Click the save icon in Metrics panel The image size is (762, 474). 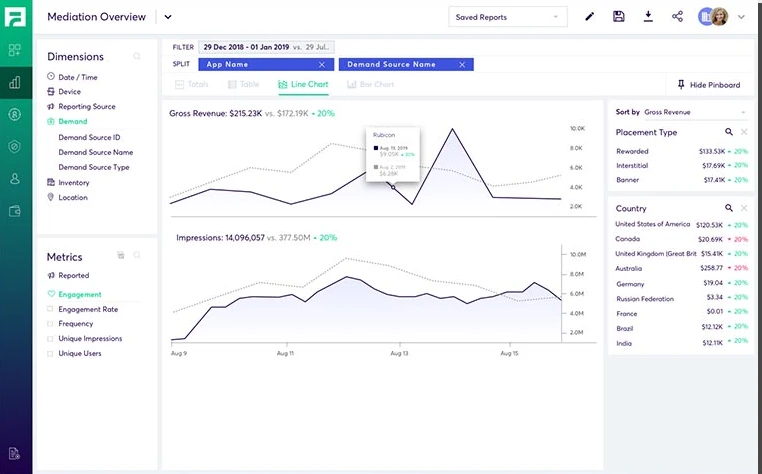click(121, 255)
